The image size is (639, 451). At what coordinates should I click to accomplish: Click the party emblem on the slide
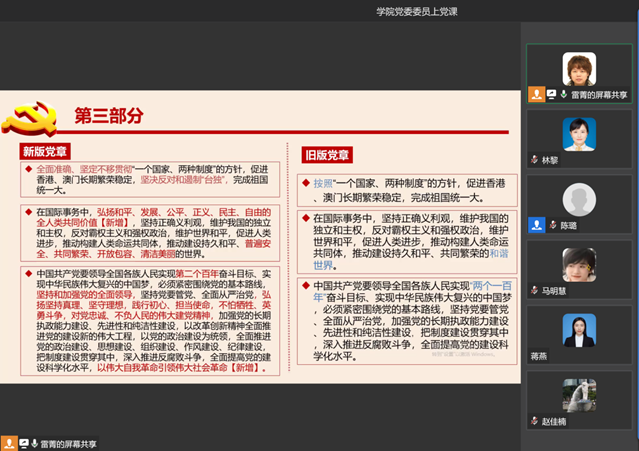click(27, 119)
